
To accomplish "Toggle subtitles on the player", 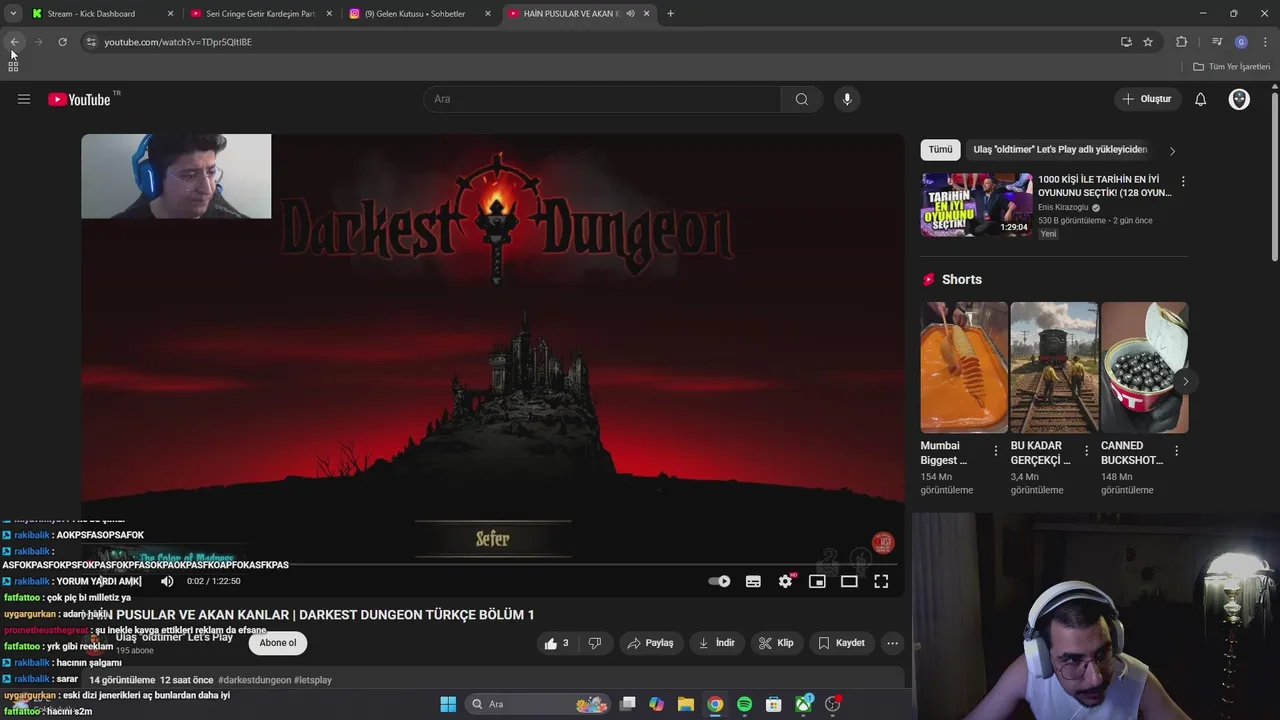I will [x=753, y=581].
